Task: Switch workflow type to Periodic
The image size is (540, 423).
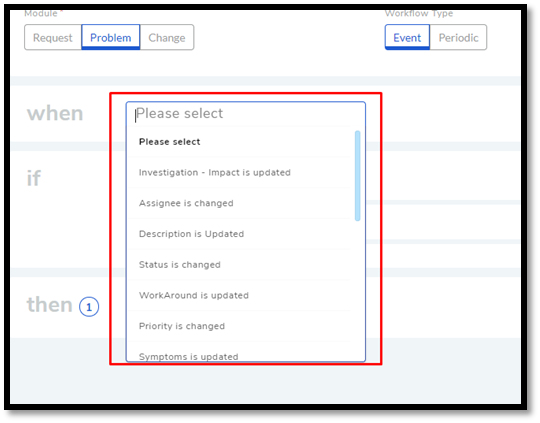Action: [458, 38]
